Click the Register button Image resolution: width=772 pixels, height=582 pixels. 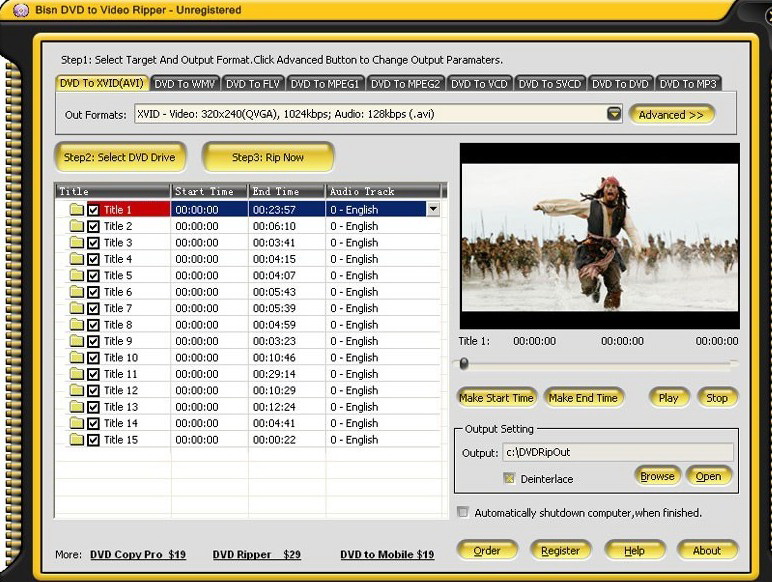(560, 550)
